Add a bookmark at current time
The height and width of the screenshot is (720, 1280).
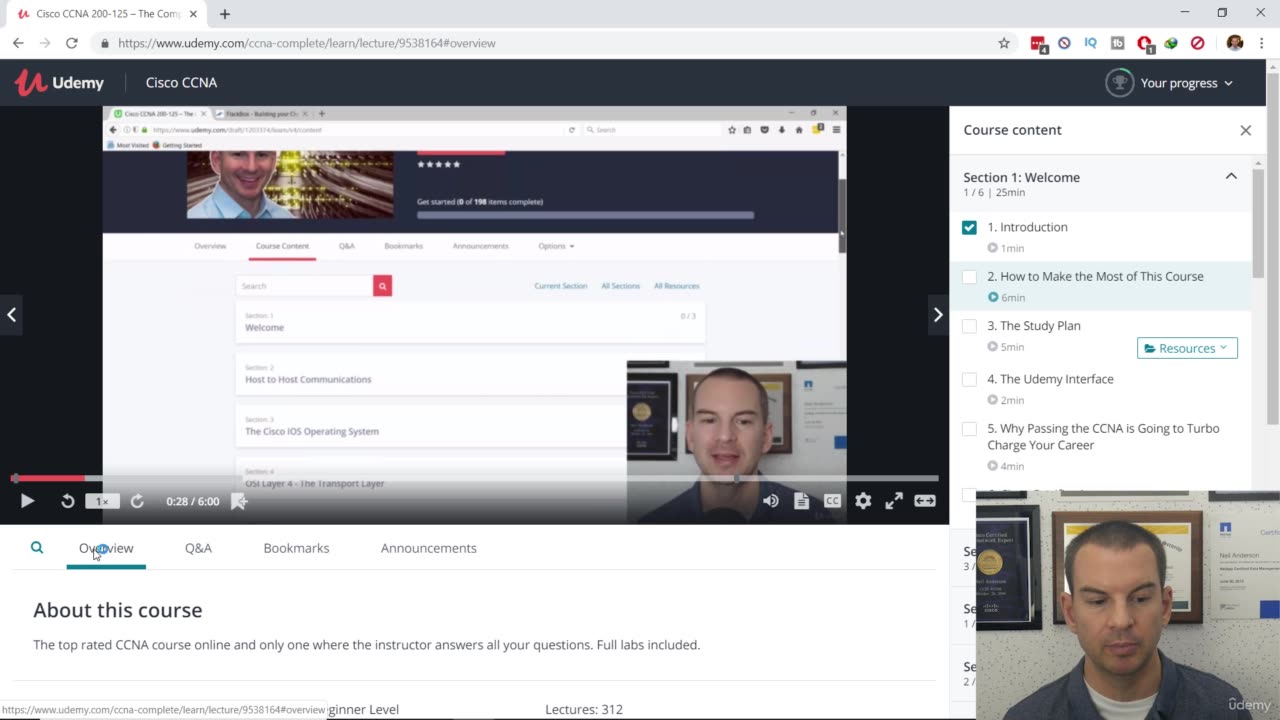[239, 501]
